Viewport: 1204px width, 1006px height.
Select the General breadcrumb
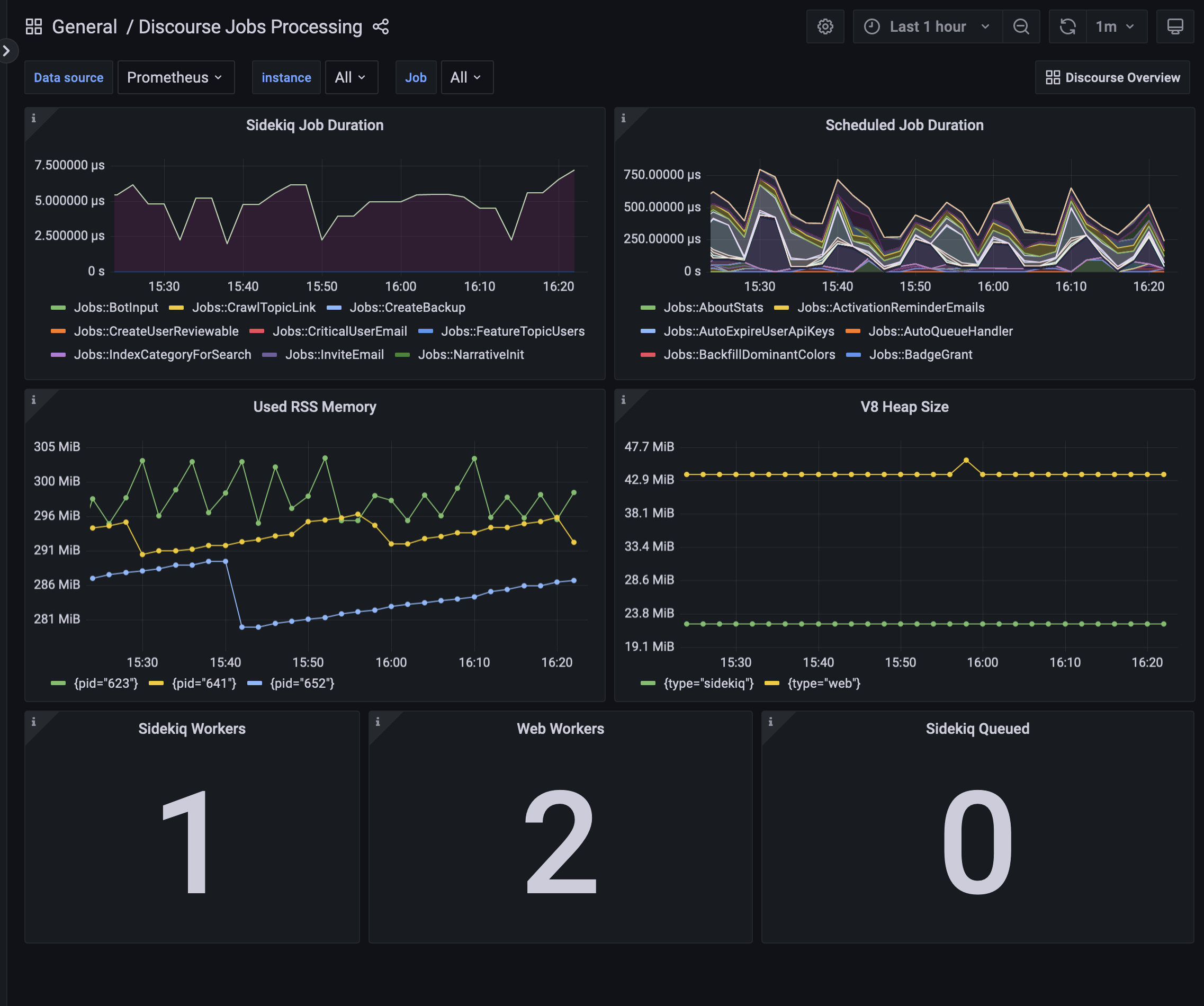pos(85,26)
